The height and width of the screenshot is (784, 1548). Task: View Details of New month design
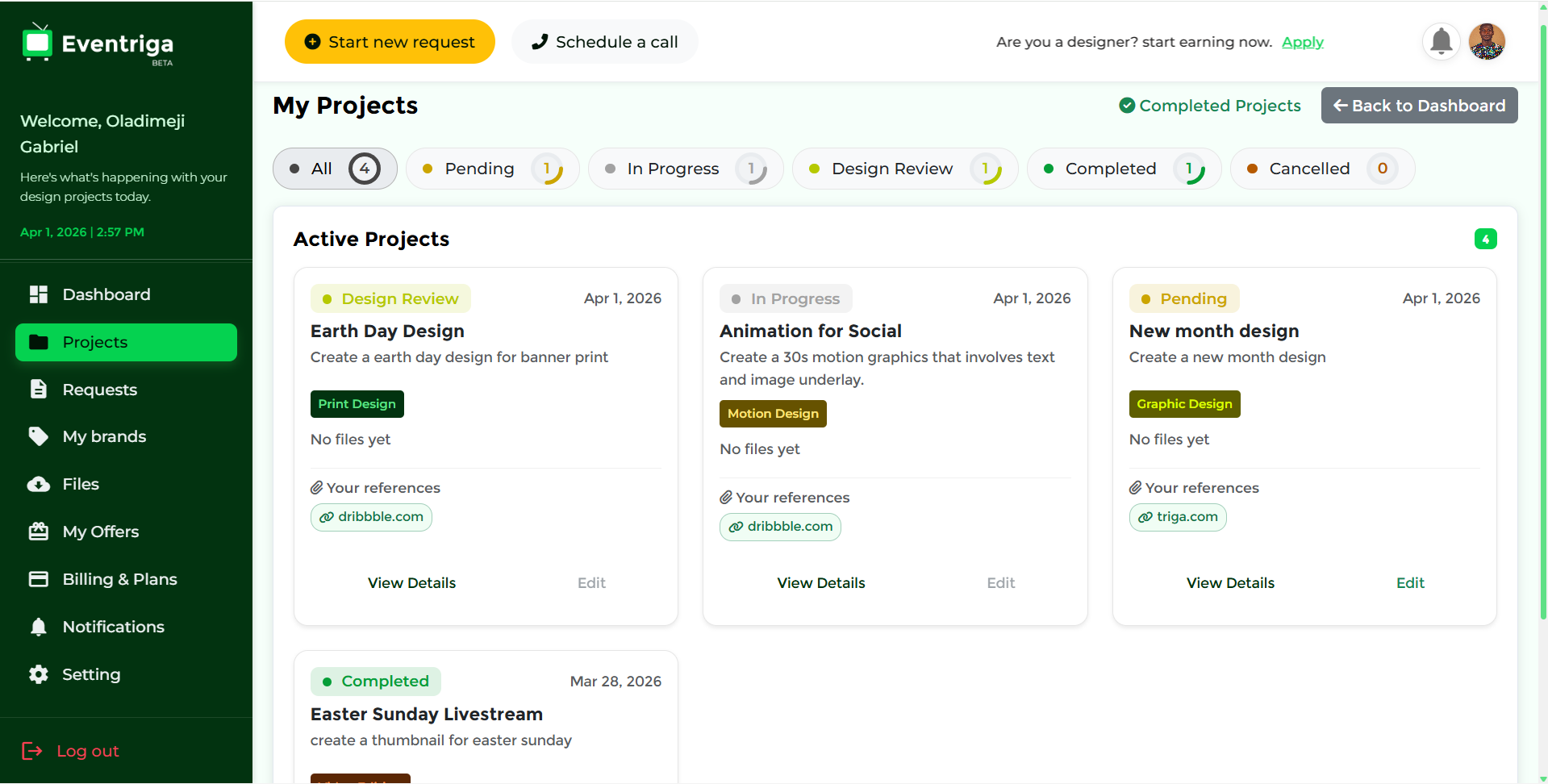tap(1230, 583)
